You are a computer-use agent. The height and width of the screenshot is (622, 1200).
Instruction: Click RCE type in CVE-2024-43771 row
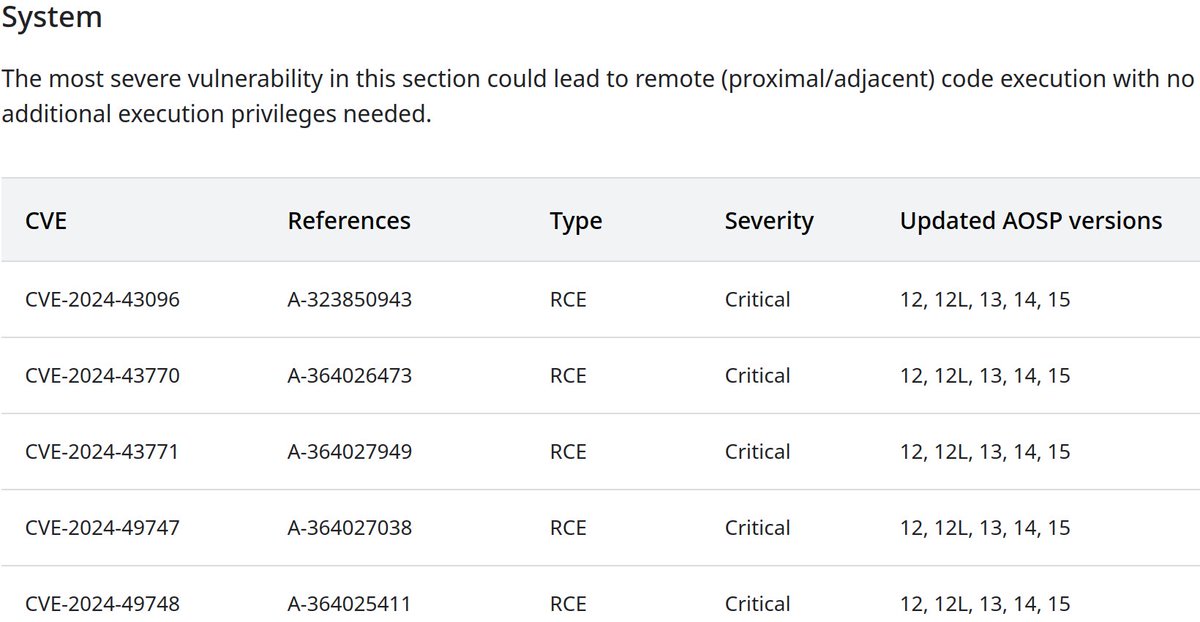pos(568,451)
